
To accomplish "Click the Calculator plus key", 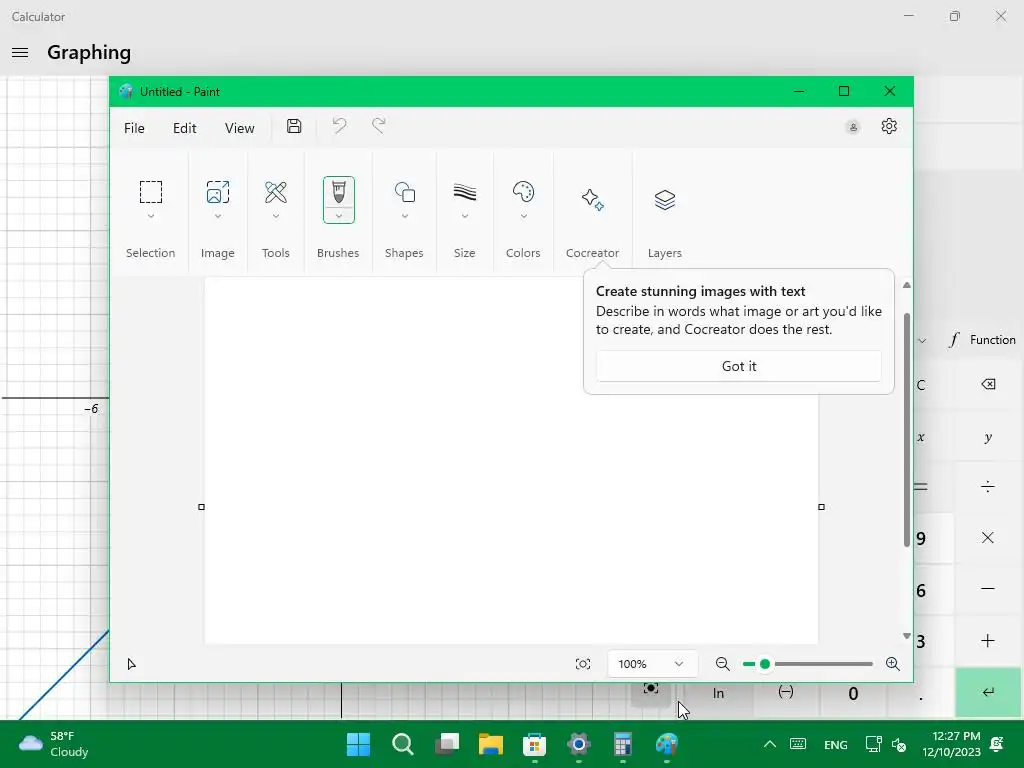I will (x=988, y=641).
